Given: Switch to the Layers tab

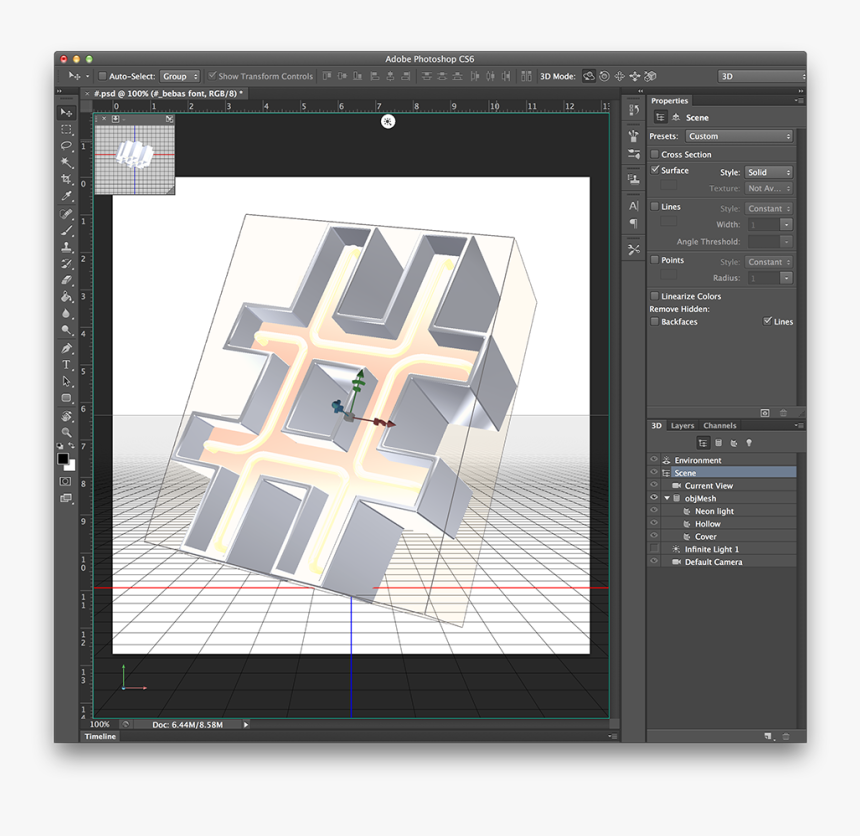Looking at the screenshot, I should point(682,426).
